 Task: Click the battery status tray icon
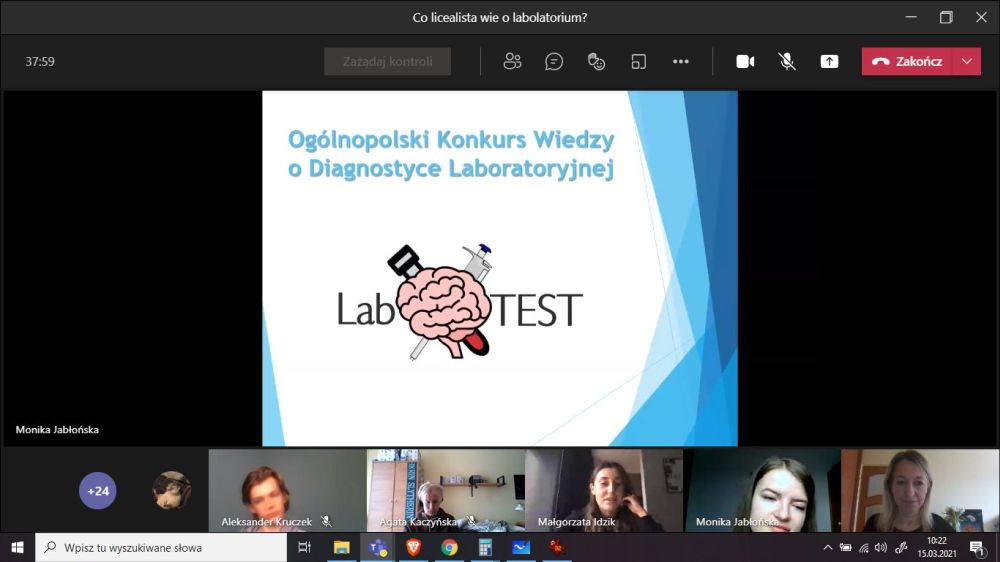point(846,547)
